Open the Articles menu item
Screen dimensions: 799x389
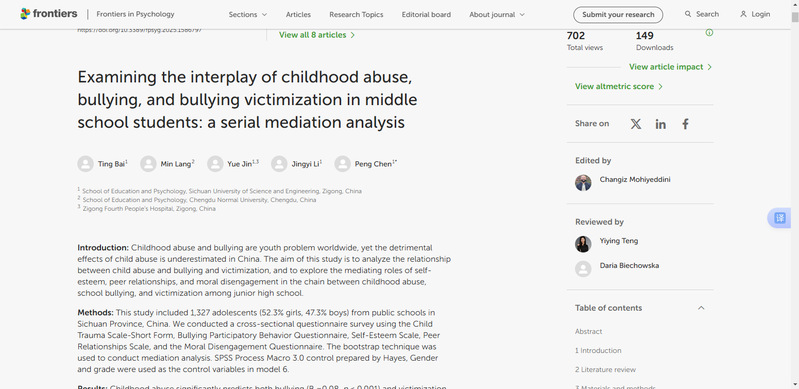click(x=298, y=14)
